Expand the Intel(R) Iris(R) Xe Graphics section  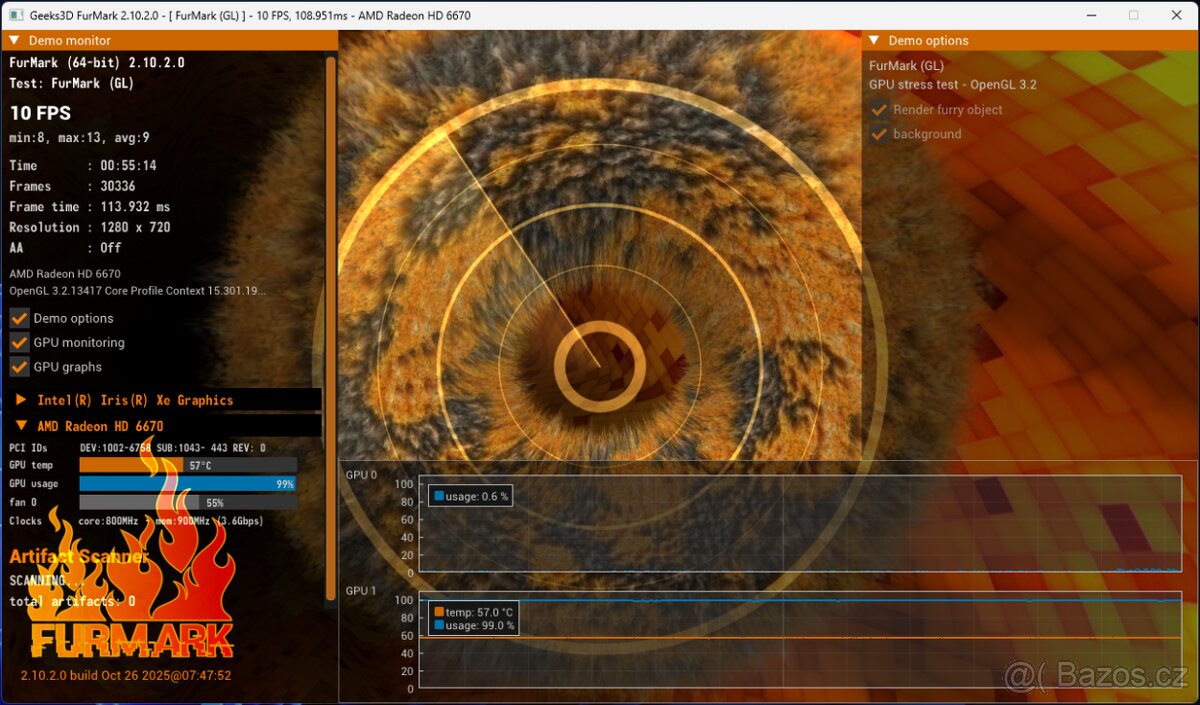point(21,400)
